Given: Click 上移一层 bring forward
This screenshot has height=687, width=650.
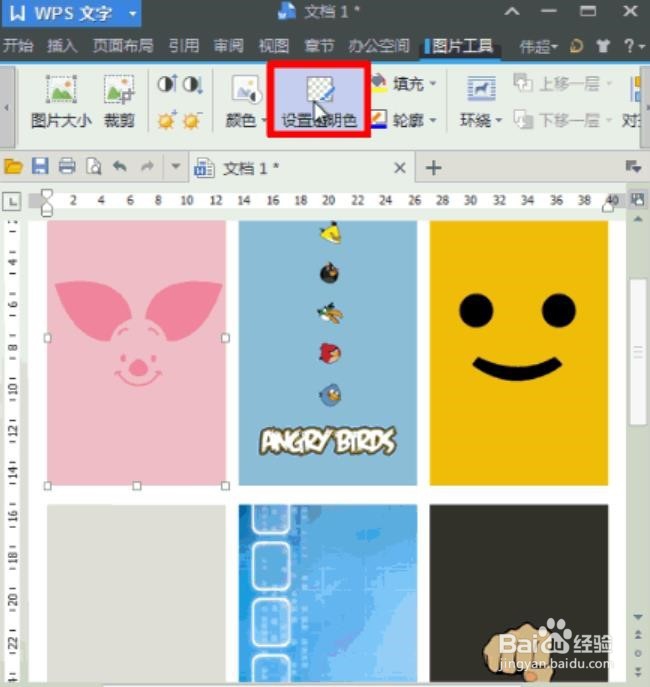Looking at the screenshot, I should click(x=556, y=83).
